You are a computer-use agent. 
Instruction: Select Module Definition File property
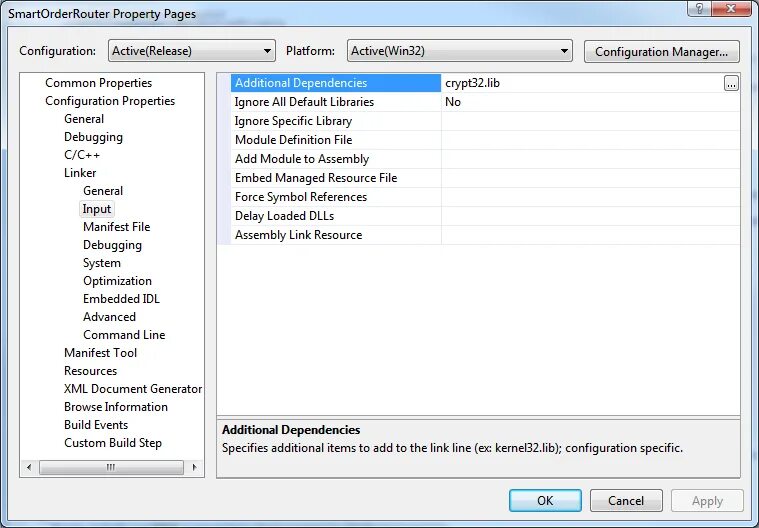(x=335, y=140)
